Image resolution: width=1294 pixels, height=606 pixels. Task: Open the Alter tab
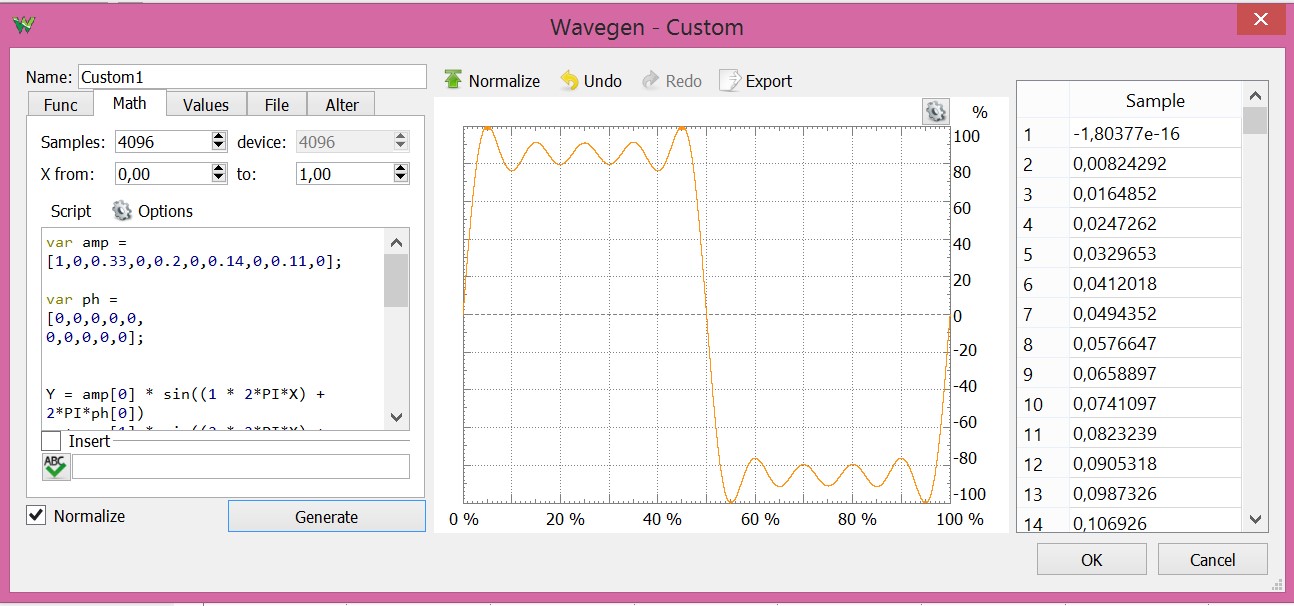(x=342, y=105)
